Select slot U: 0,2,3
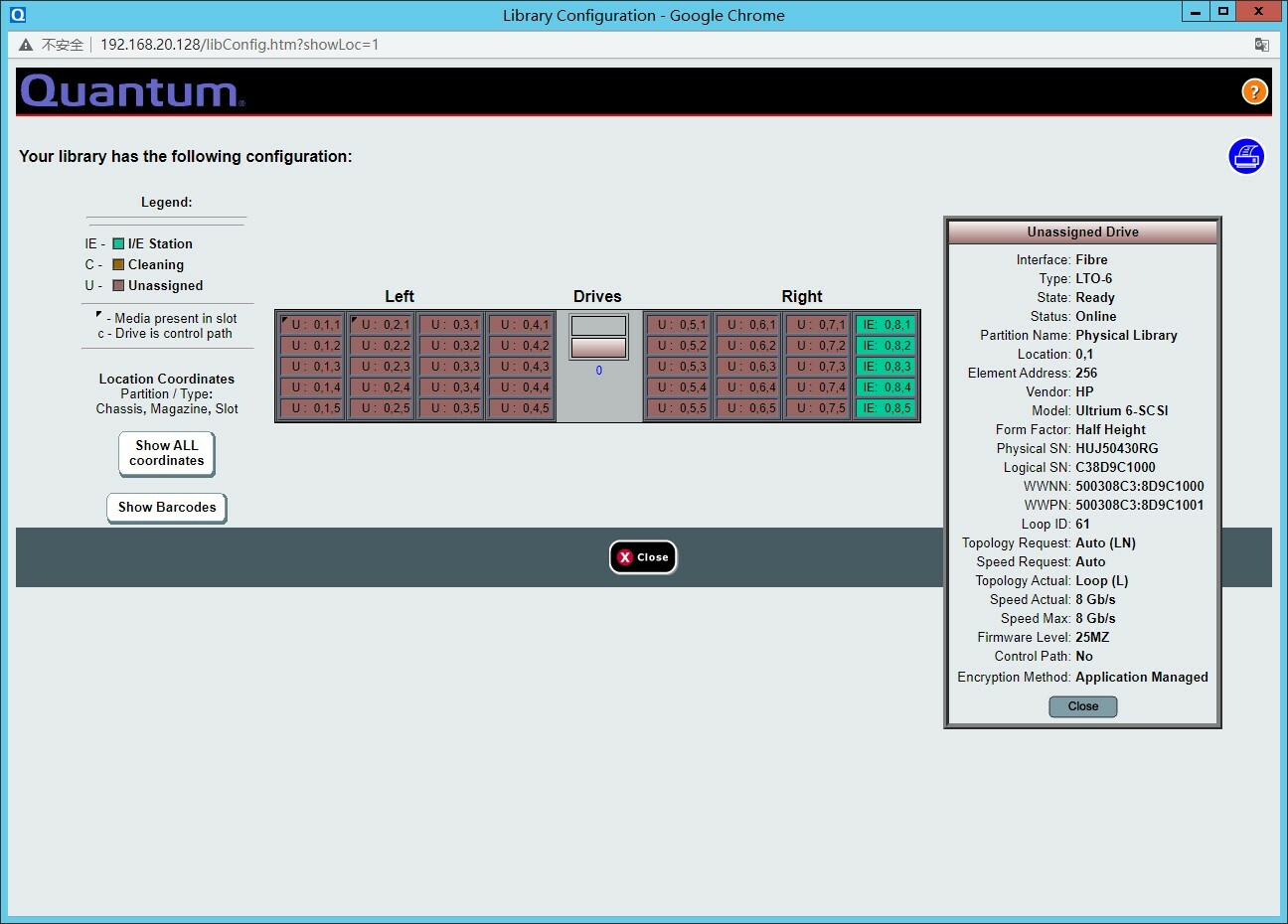The image size is (1288, 924). point(381,367)
